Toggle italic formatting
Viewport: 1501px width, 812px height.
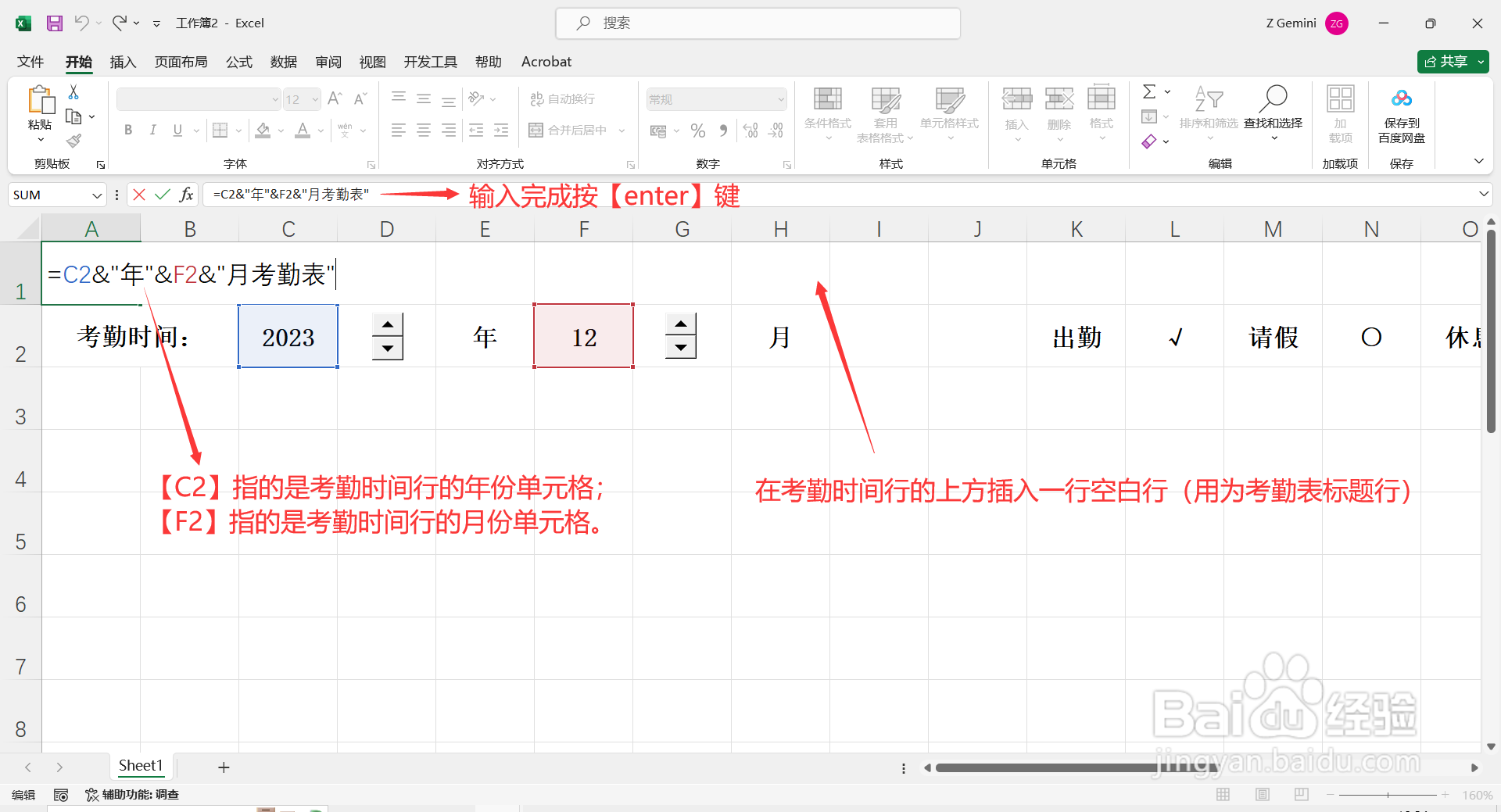coord(152,131)
